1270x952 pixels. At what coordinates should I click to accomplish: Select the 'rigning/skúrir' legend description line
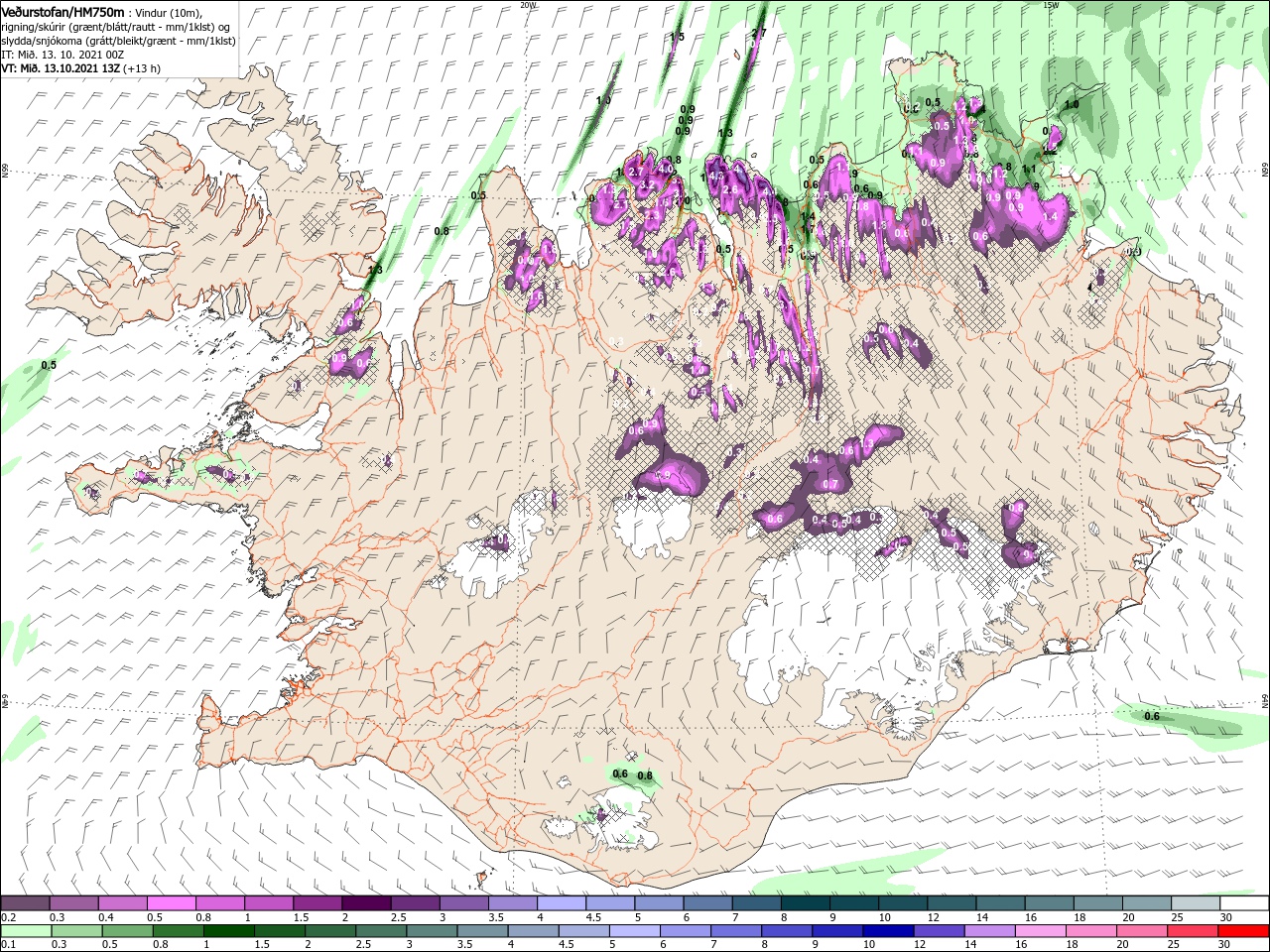pyautogui.click(x=117, y=27)
